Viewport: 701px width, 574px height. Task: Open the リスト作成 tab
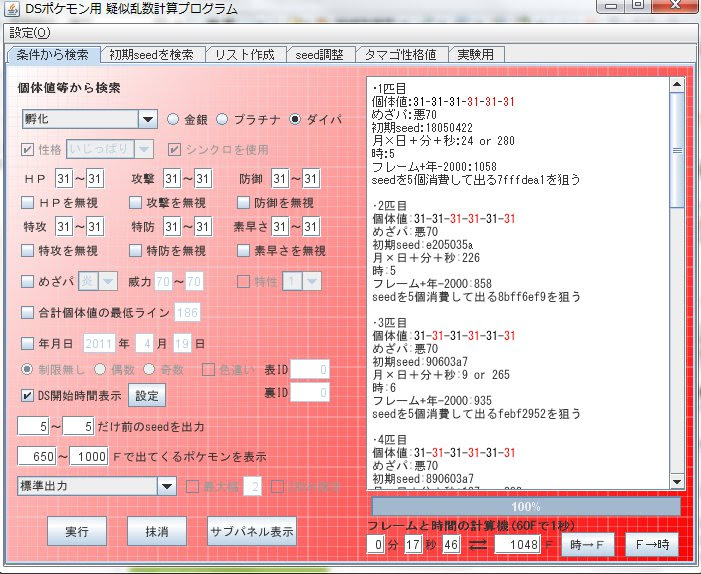click(245, 55)
